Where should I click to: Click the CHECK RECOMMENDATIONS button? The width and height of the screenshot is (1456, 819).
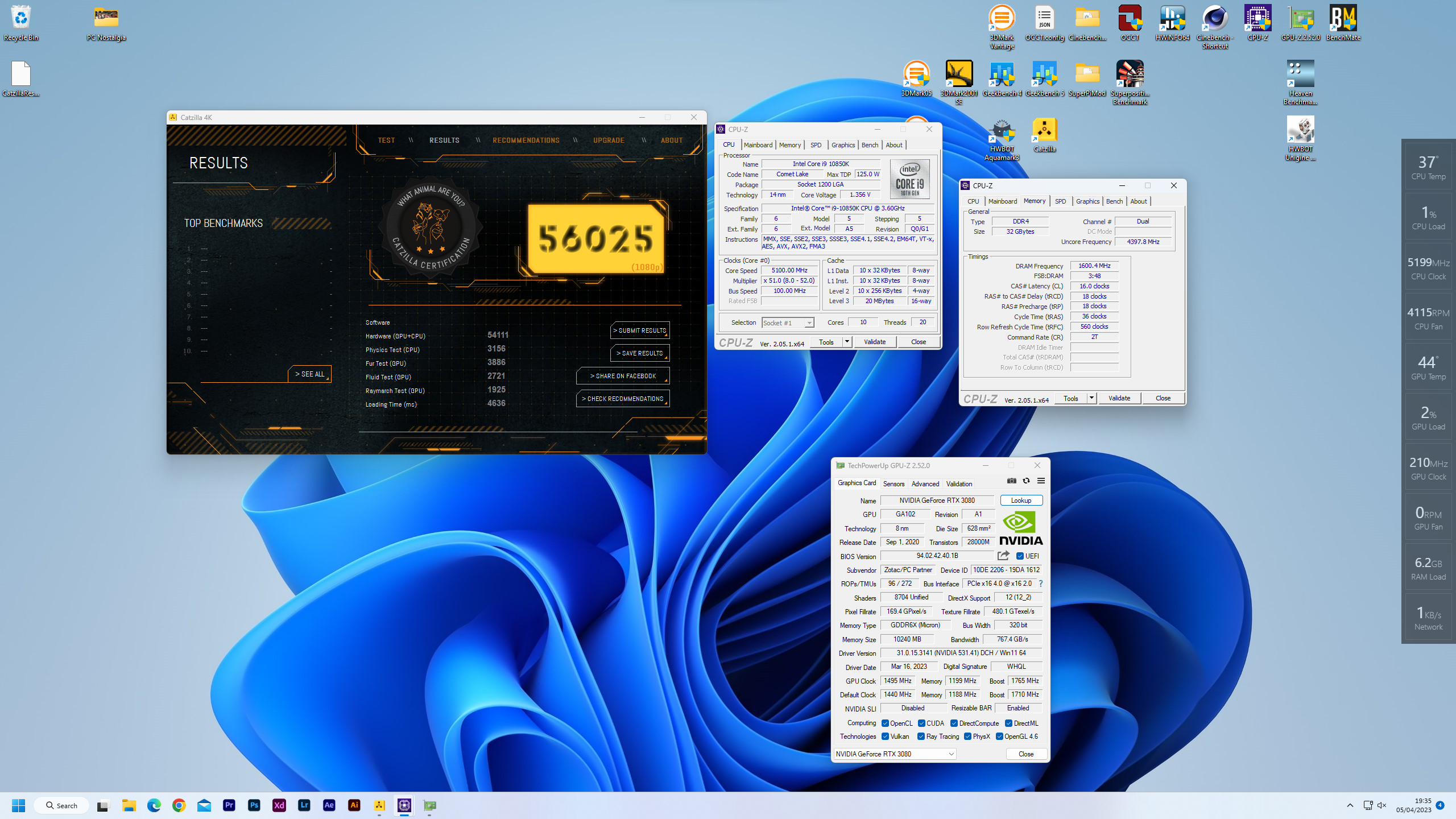(623, 399)
